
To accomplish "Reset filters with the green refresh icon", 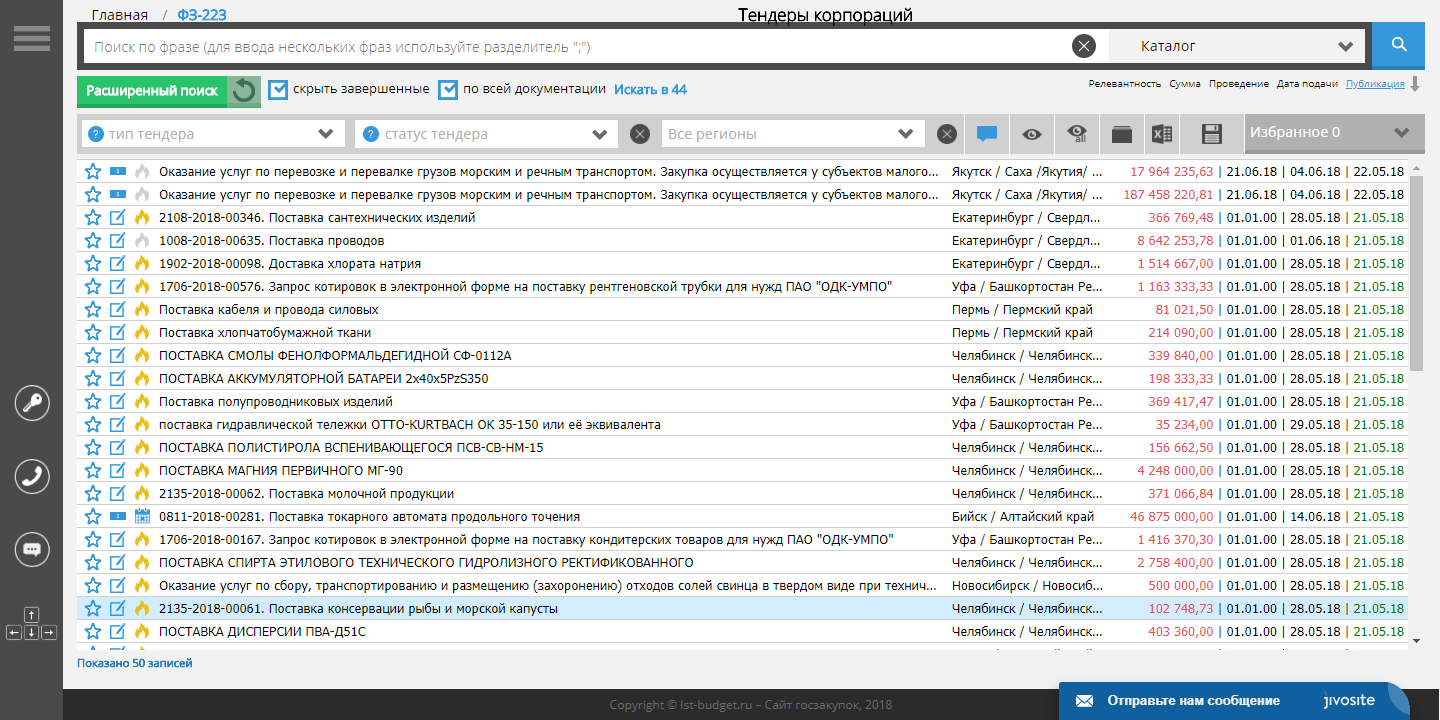I will click(x=244, y=91).
